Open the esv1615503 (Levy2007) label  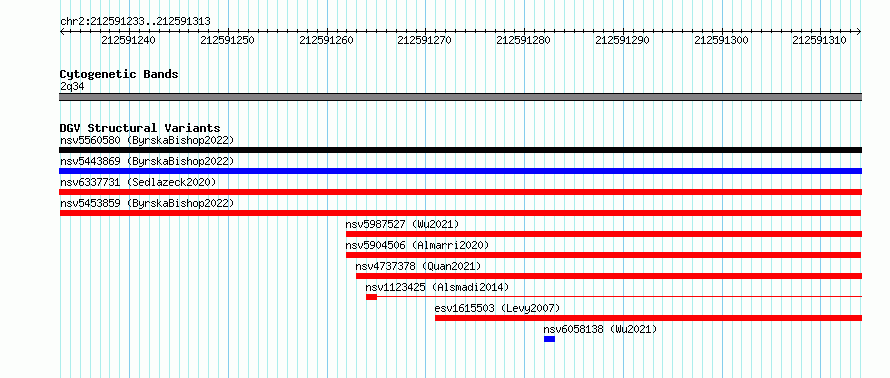click(498, 308)
